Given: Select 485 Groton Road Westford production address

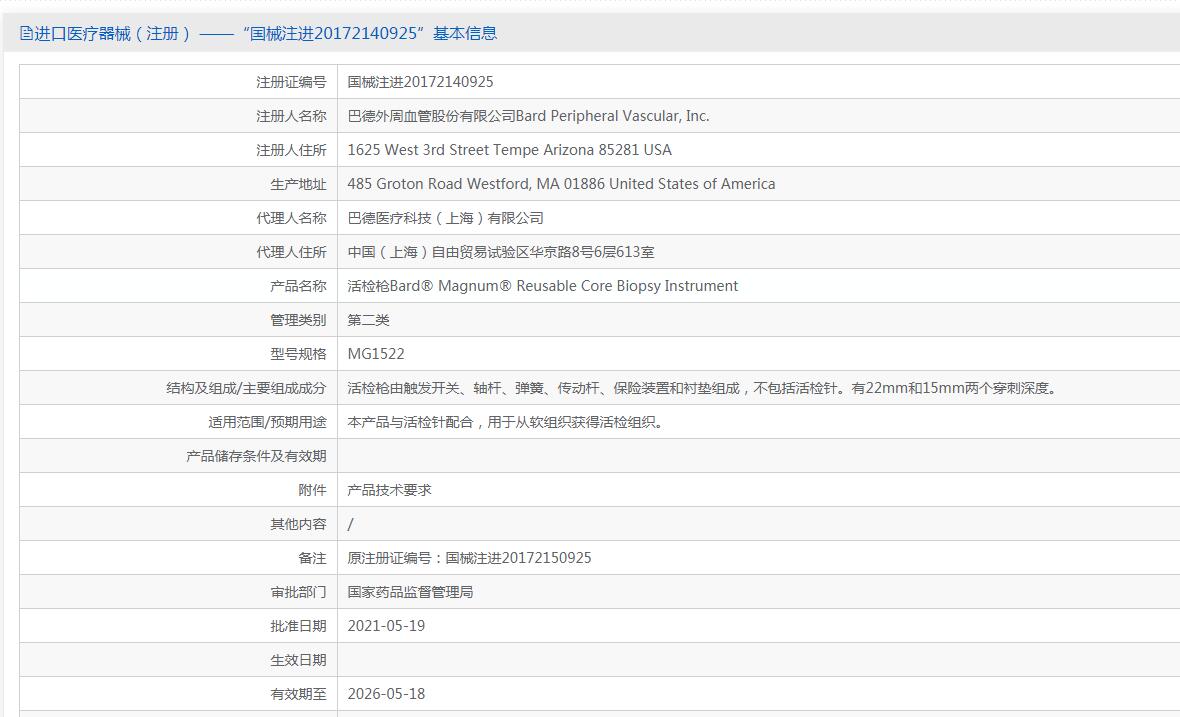Looking at the screenshot, I should point(561,184).
